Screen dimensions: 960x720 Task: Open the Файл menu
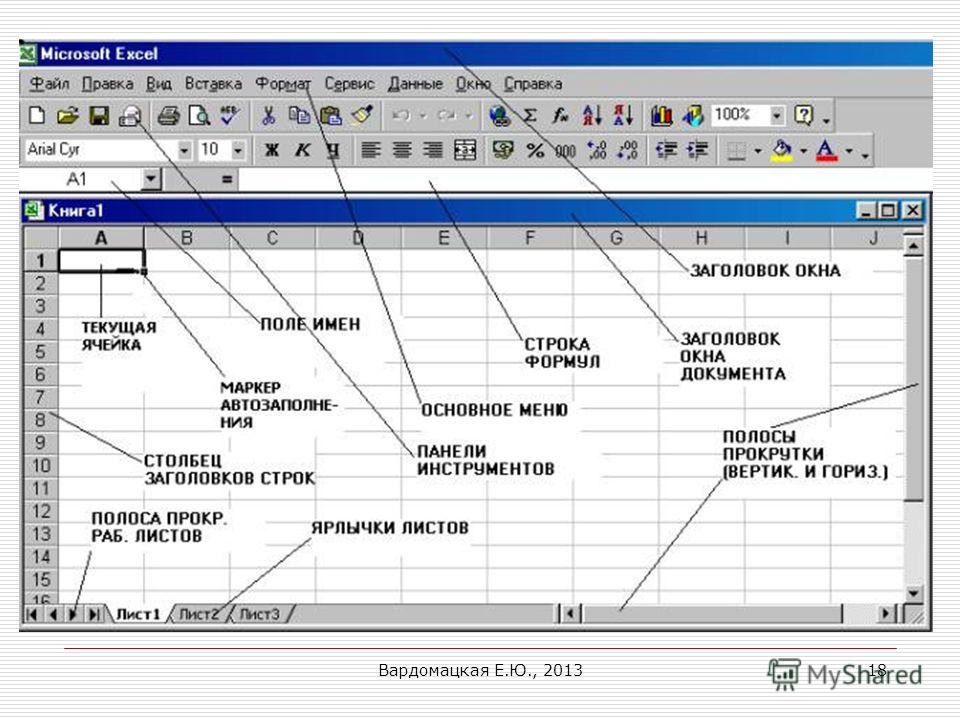click(50, 84)
